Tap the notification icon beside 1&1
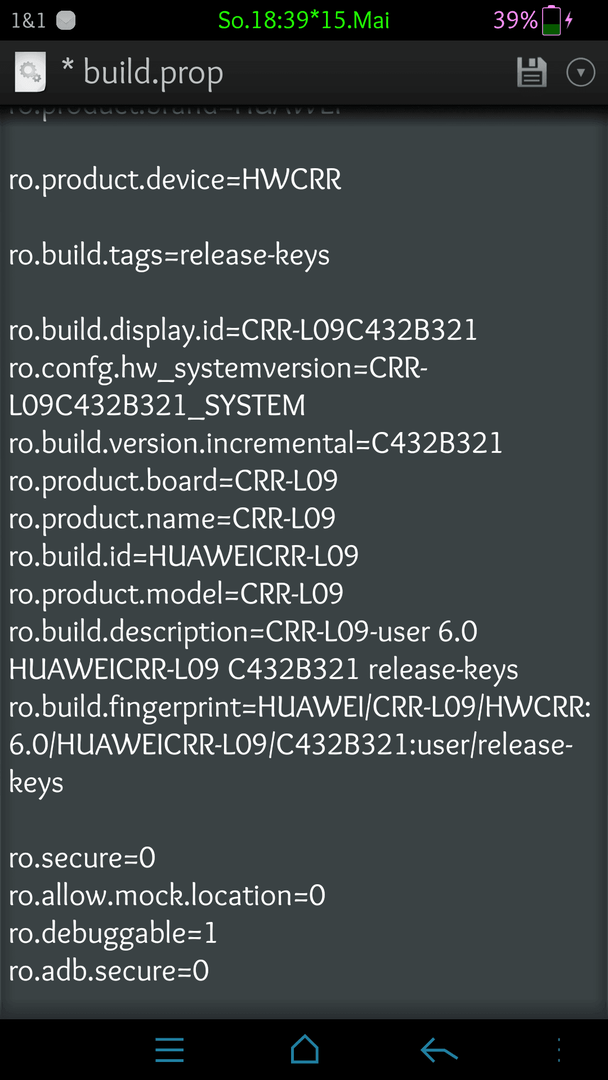 [65, 21]
